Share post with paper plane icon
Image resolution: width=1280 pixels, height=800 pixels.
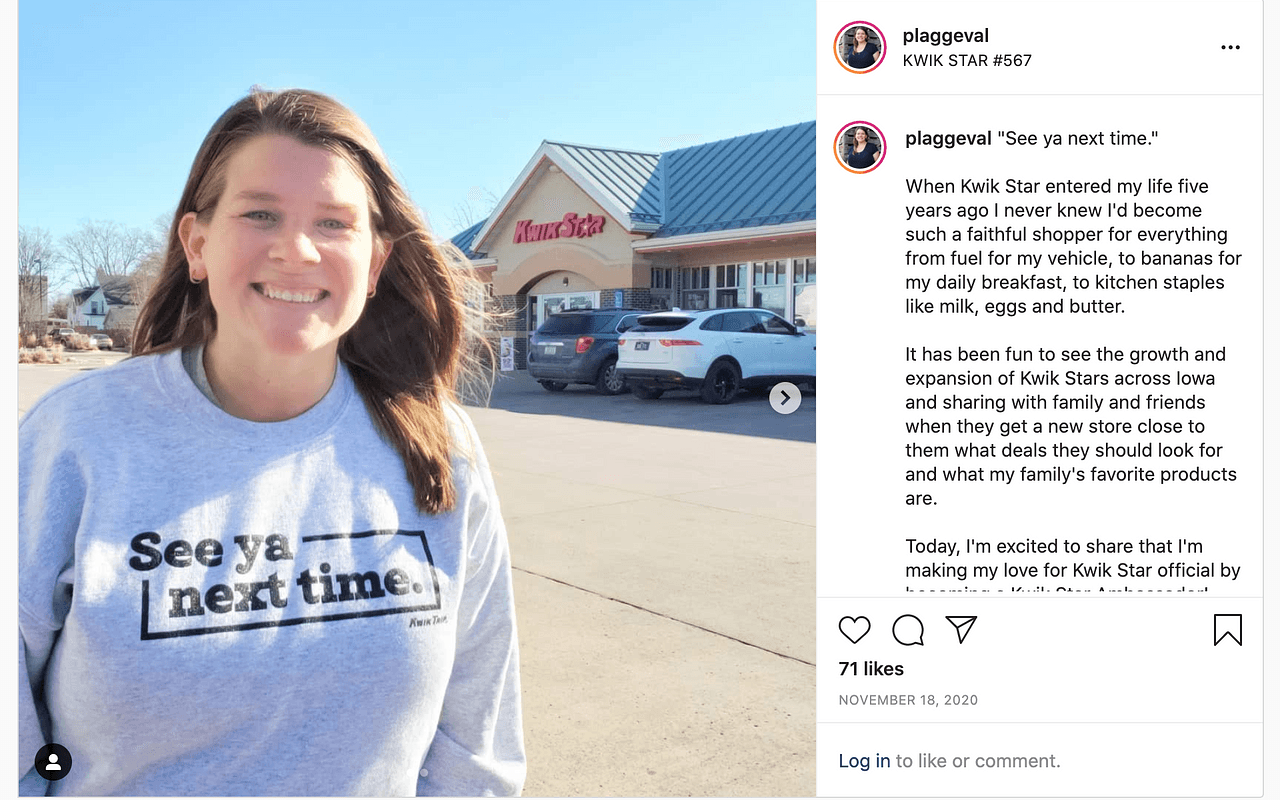click(961, 629)
